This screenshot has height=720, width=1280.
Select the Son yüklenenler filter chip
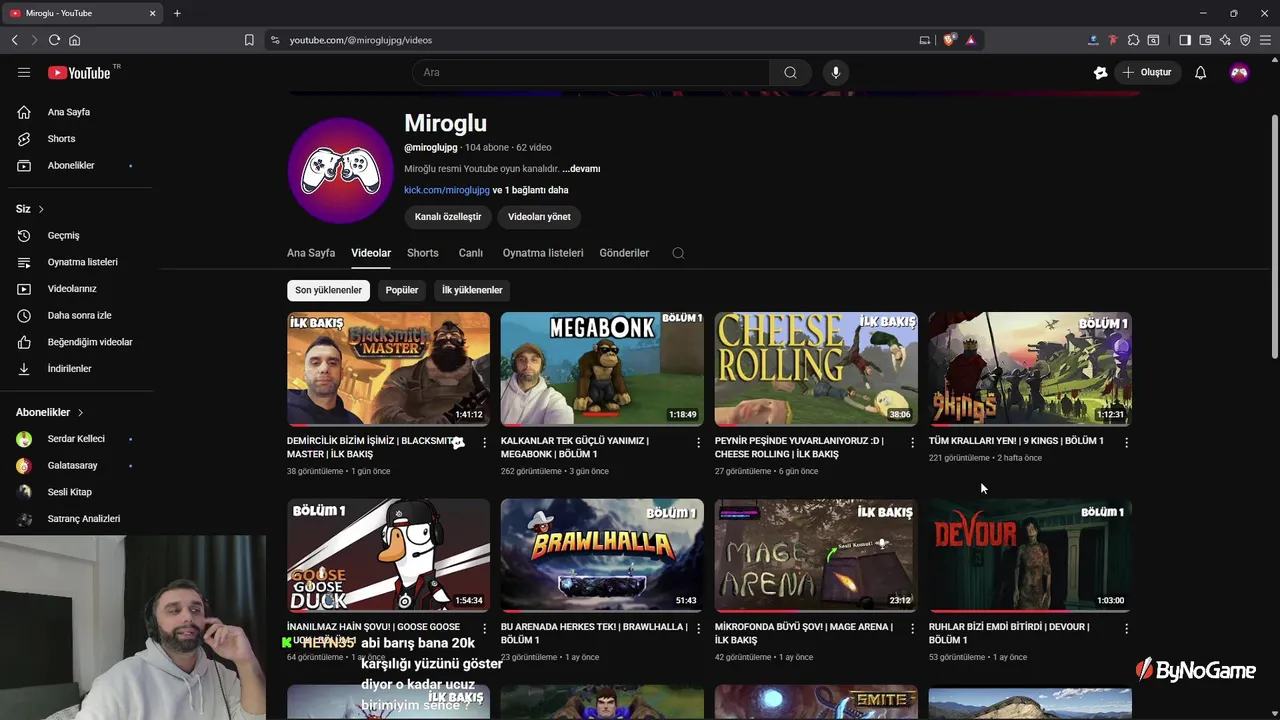pos(328,290)
